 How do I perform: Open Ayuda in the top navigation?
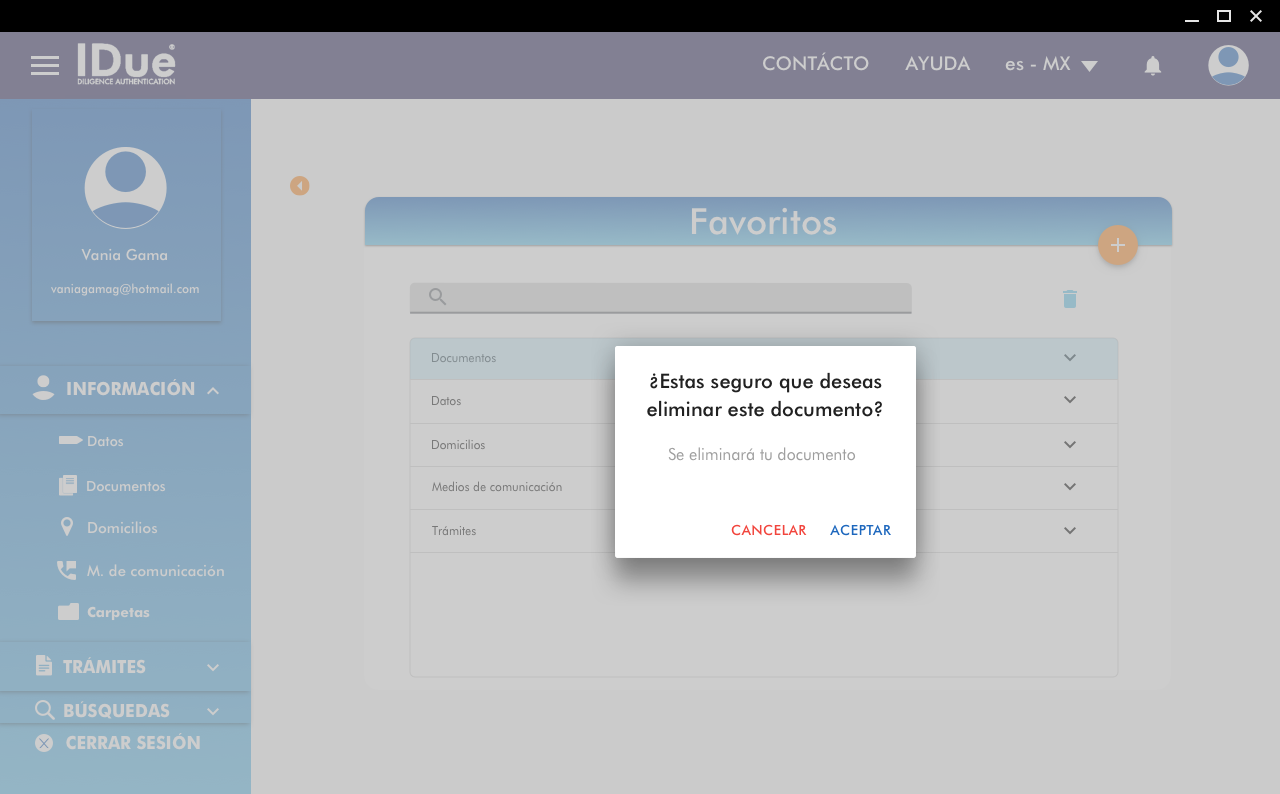tap(937, 64)
